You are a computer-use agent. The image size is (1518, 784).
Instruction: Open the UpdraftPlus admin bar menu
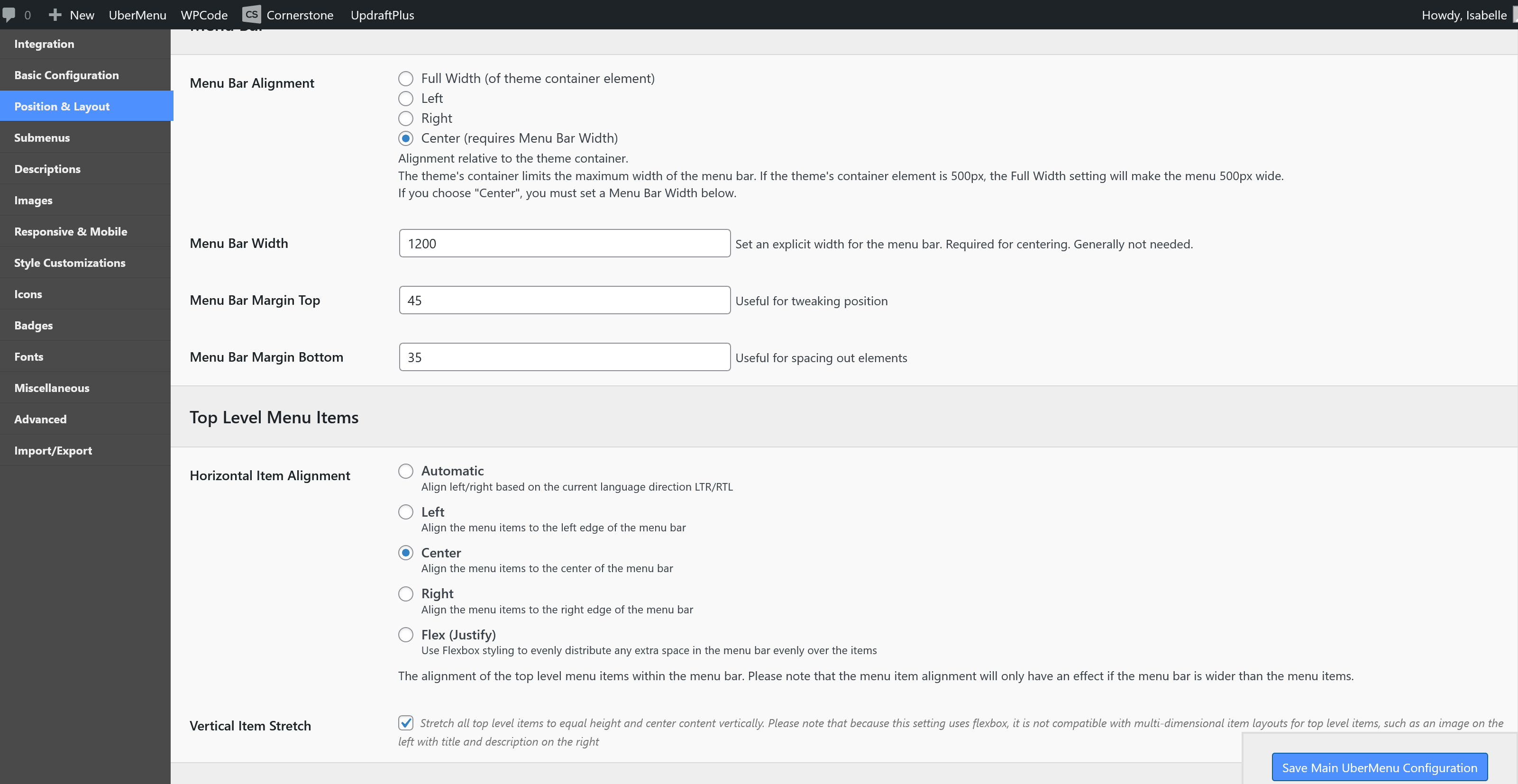pos(383,15)
